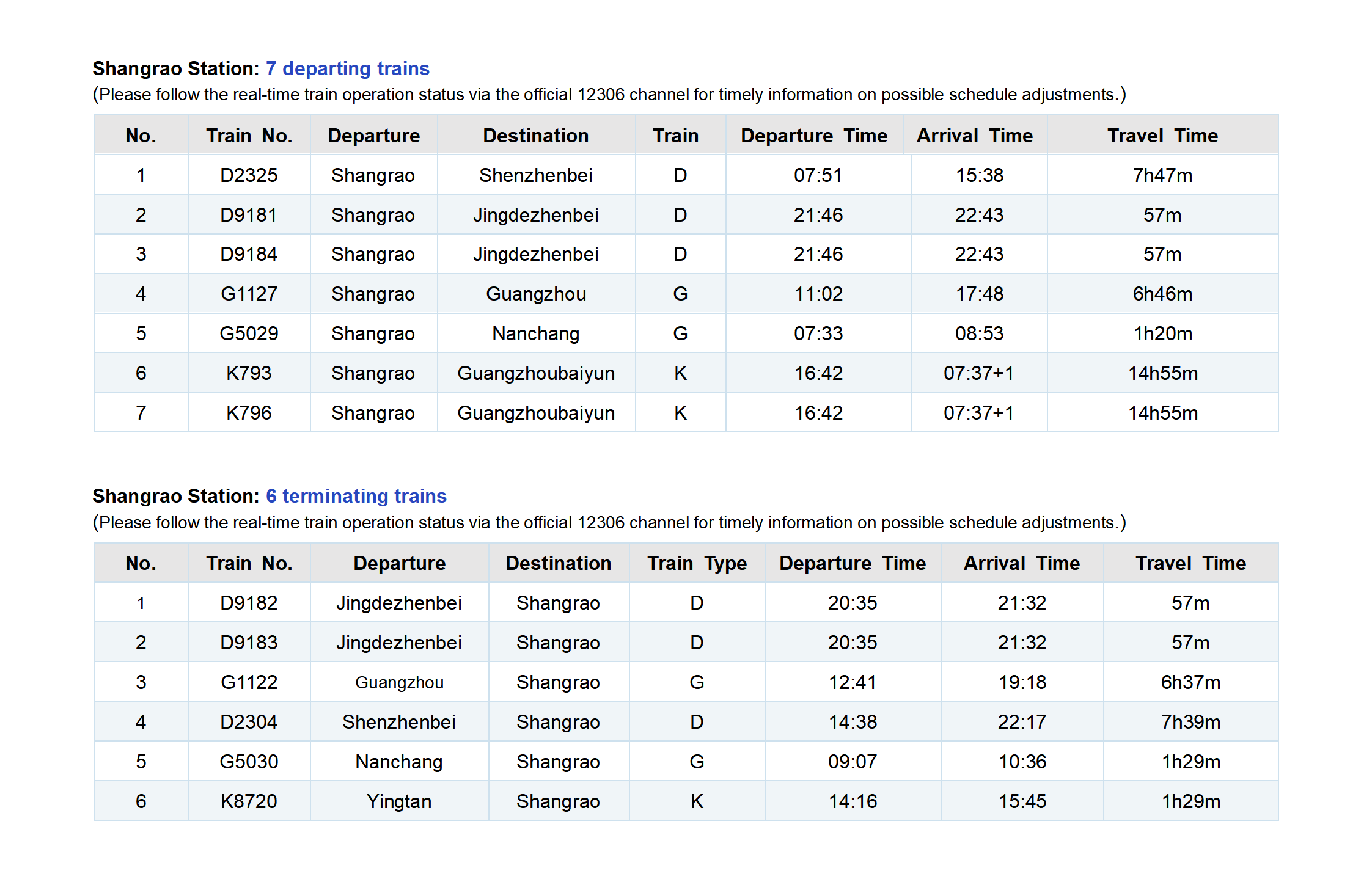Click the '7 departing trains' heading link
1372x882 pixels.
pyautogui.click(x=347, y=68)
